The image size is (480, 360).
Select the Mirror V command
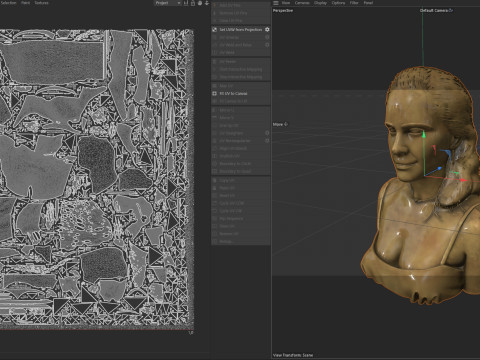pyautogui.click(x=241, y=118)
